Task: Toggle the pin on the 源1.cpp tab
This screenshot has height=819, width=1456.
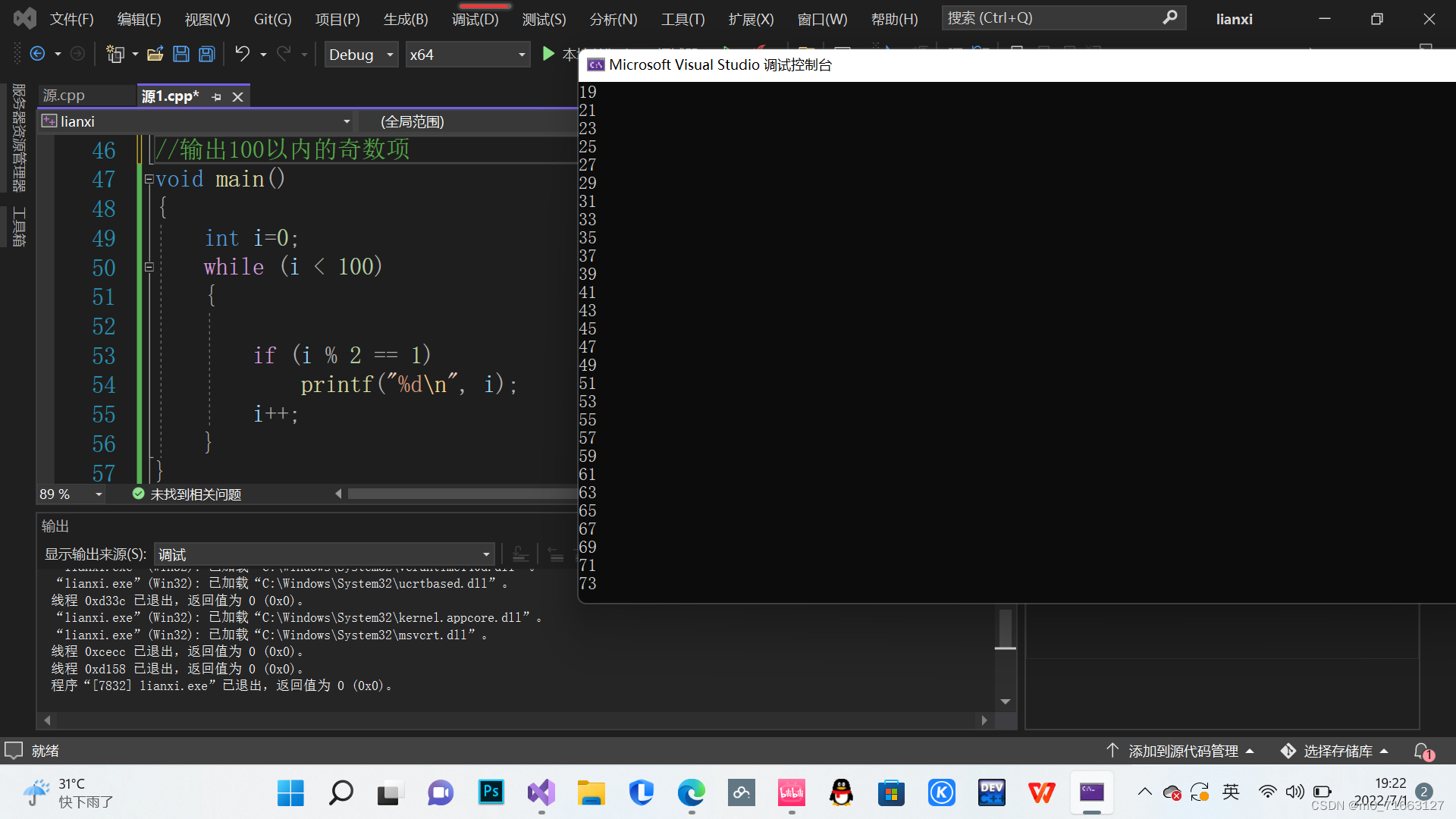Action: (x=217, y=97)
